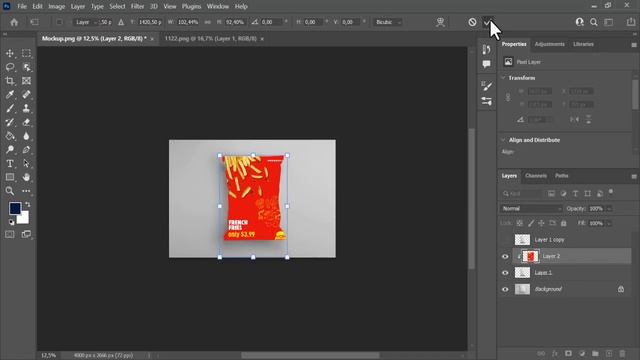The image size is (640, 360).
Task: Open the Opacity value dropdown arrow
Action: point(609,209)
